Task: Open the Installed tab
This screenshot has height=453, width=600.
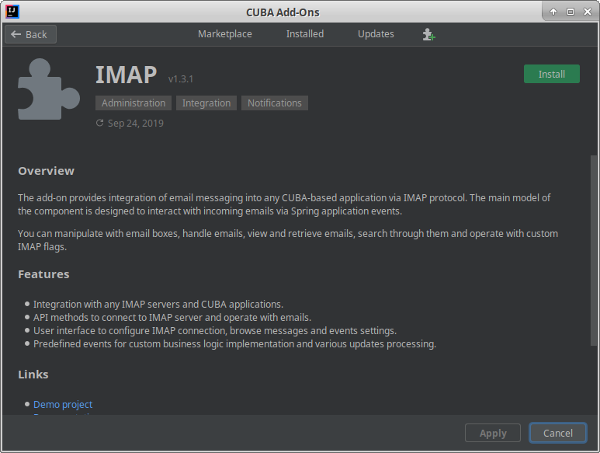Action: tap(305, 34)
